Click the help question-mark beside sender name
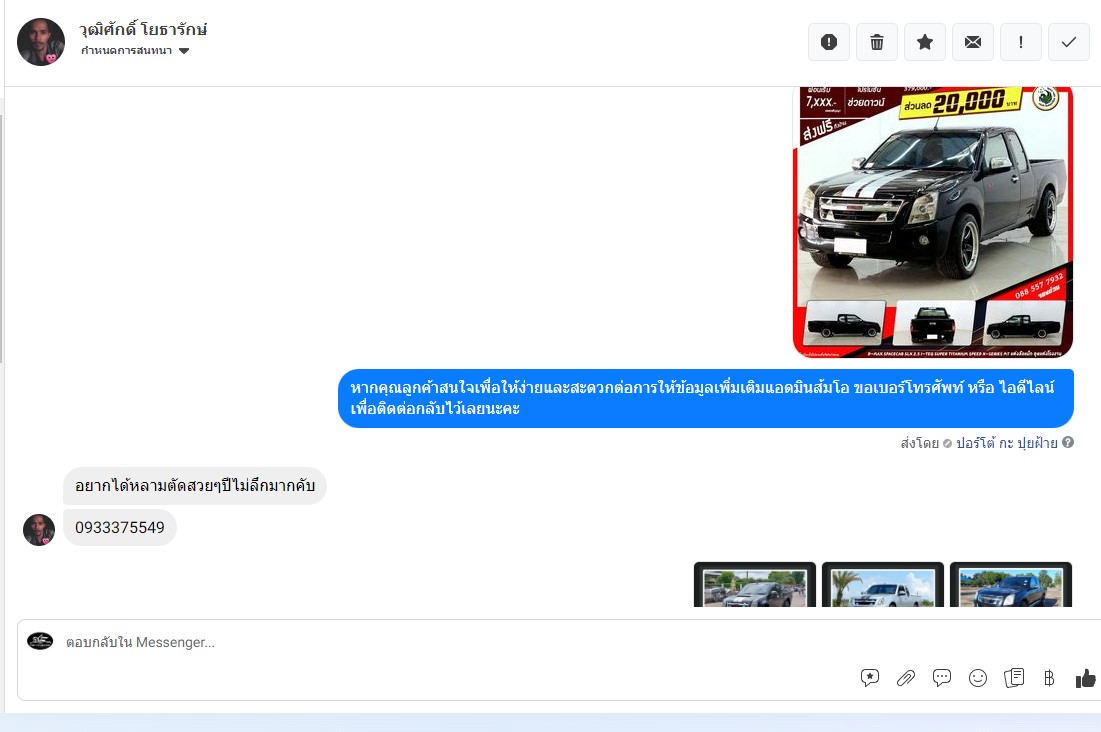Viewport: 1101px width, 732px height. [1068, 443]
